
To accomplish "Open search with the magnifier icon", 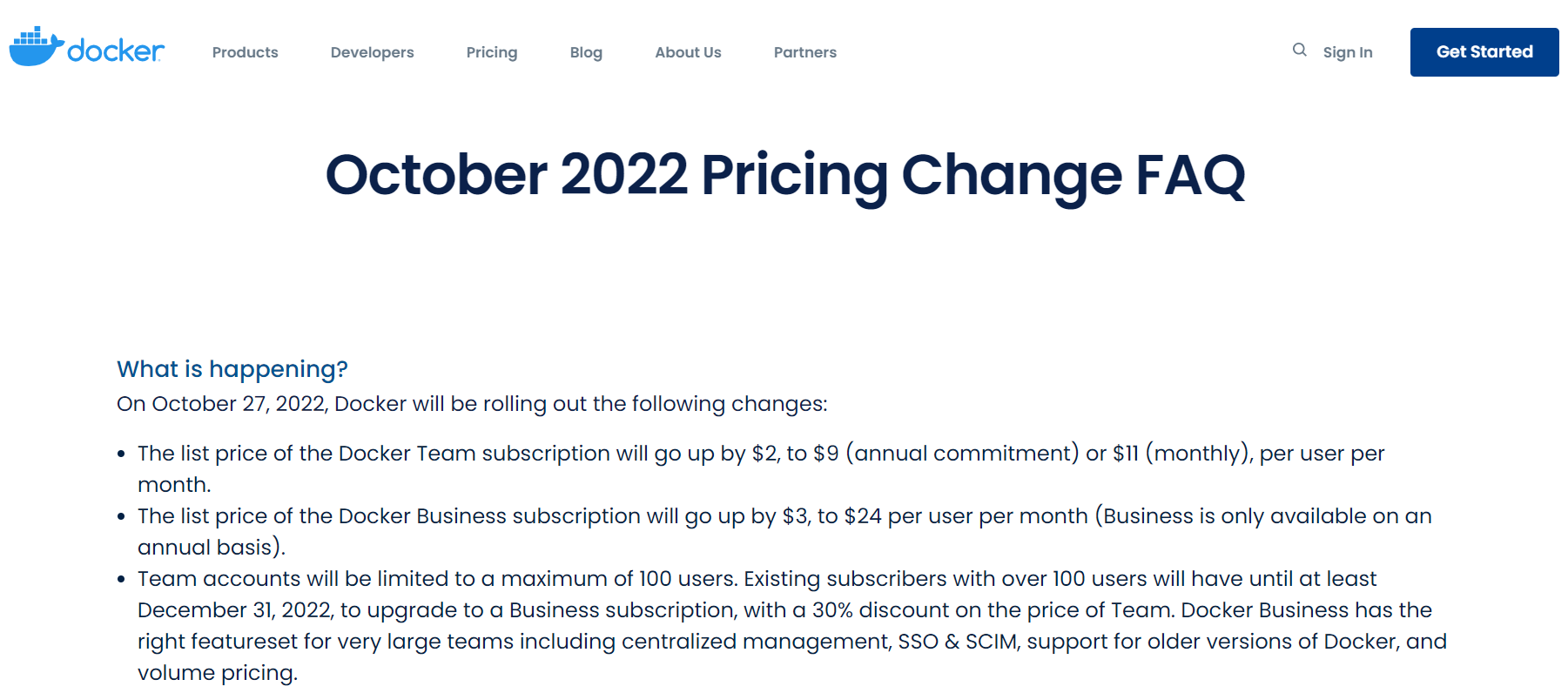I will pos(1299,50).
